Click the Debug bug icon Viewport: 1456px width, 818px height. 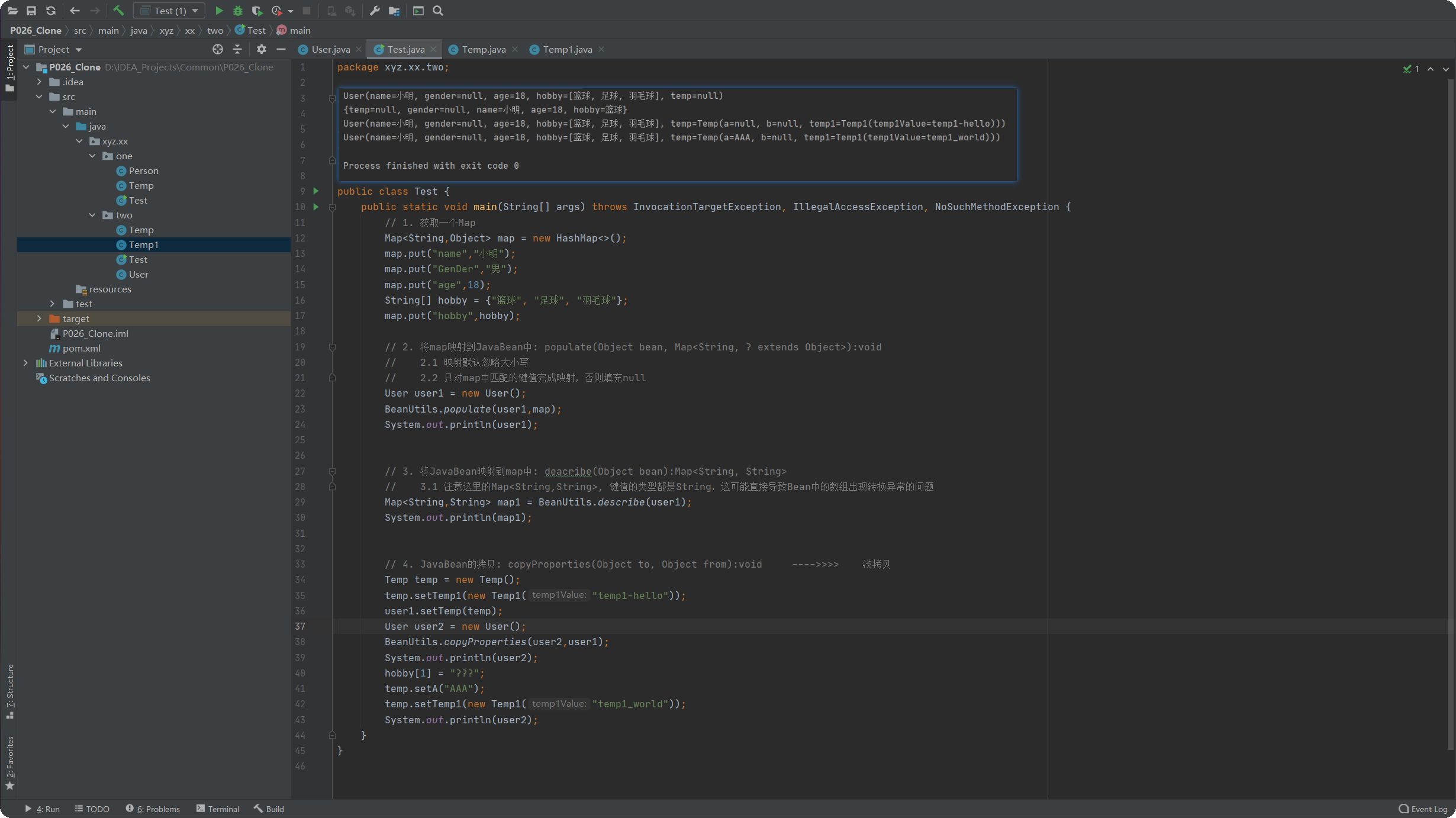coord(238,11)
